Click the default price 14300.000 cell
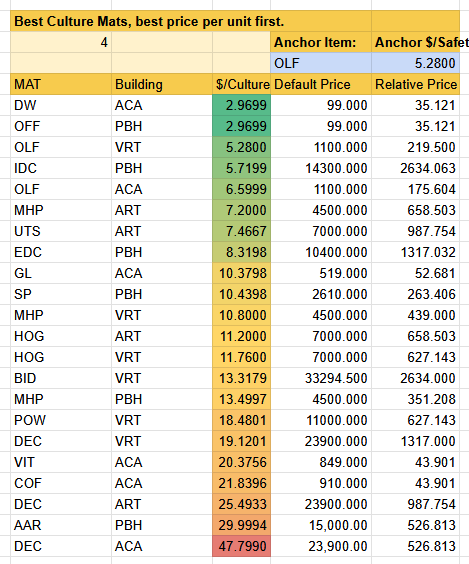This screenshot has width=469, height=564. click(x=321, y=168)
